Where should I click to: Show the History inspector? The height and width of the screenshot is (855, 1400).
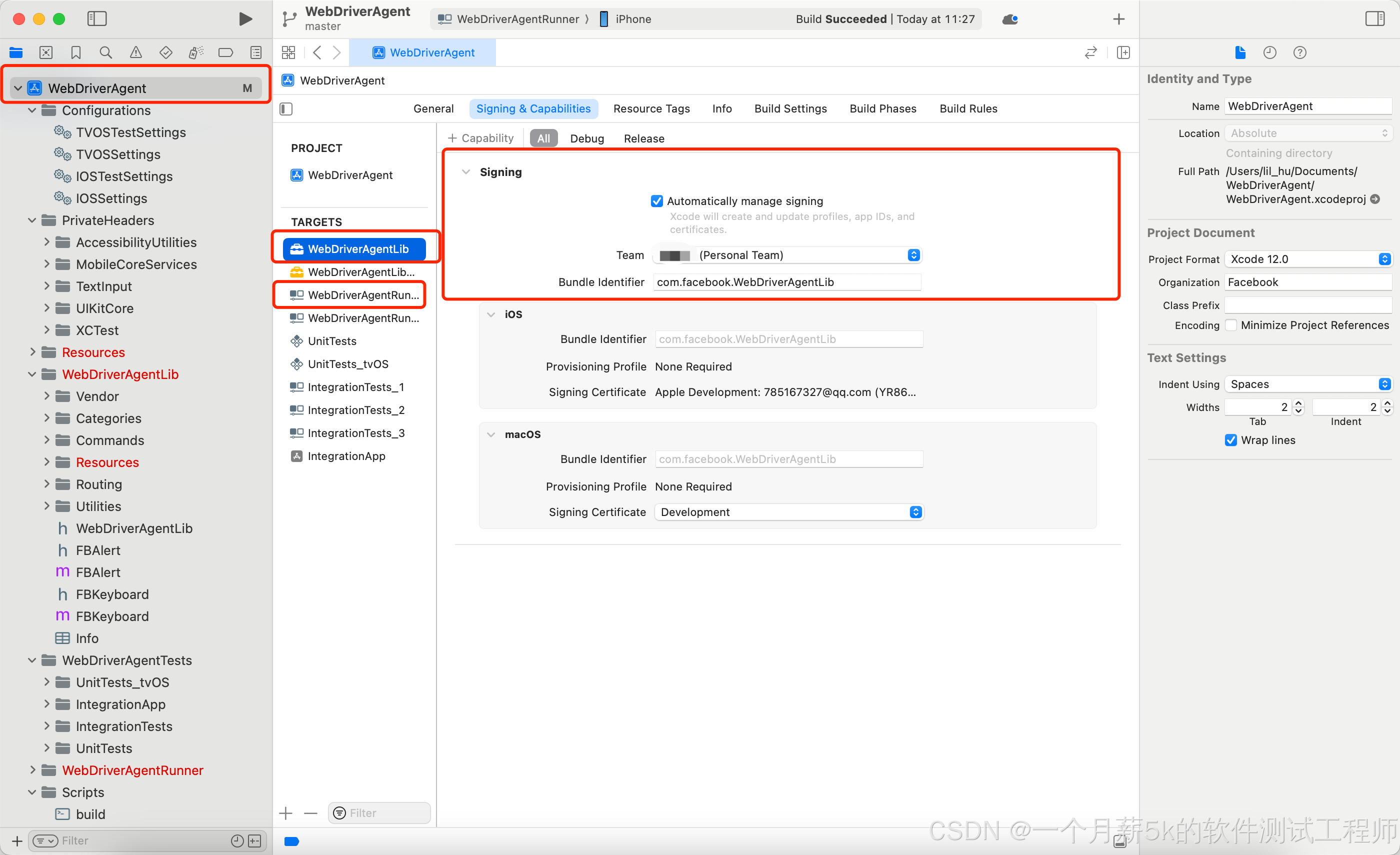(1270, 53)
